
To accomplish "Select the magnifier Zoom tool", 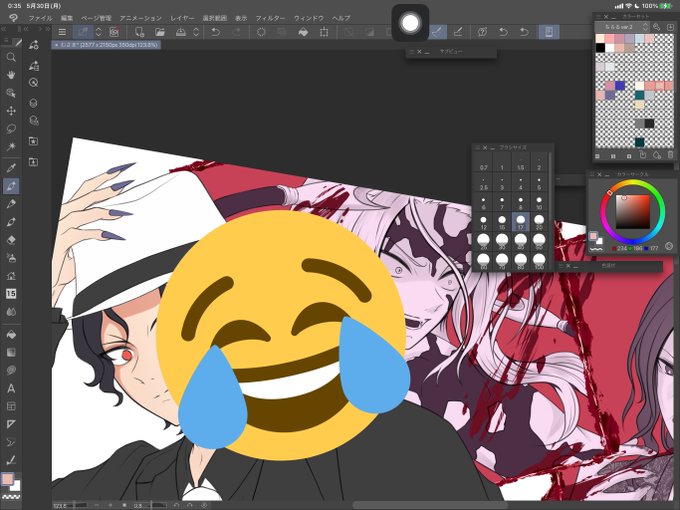I will pos(11,57).
